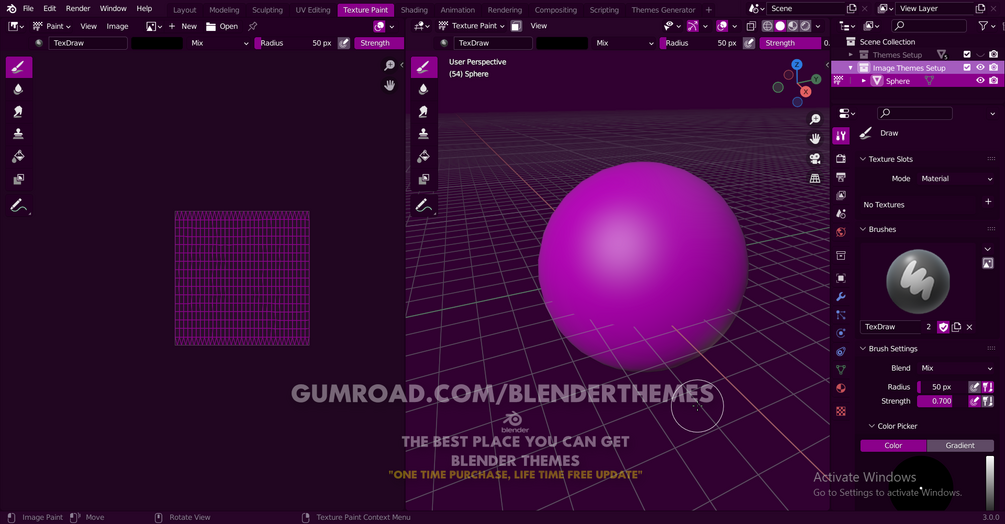Open the Output properties tab

tap(841, 177)
